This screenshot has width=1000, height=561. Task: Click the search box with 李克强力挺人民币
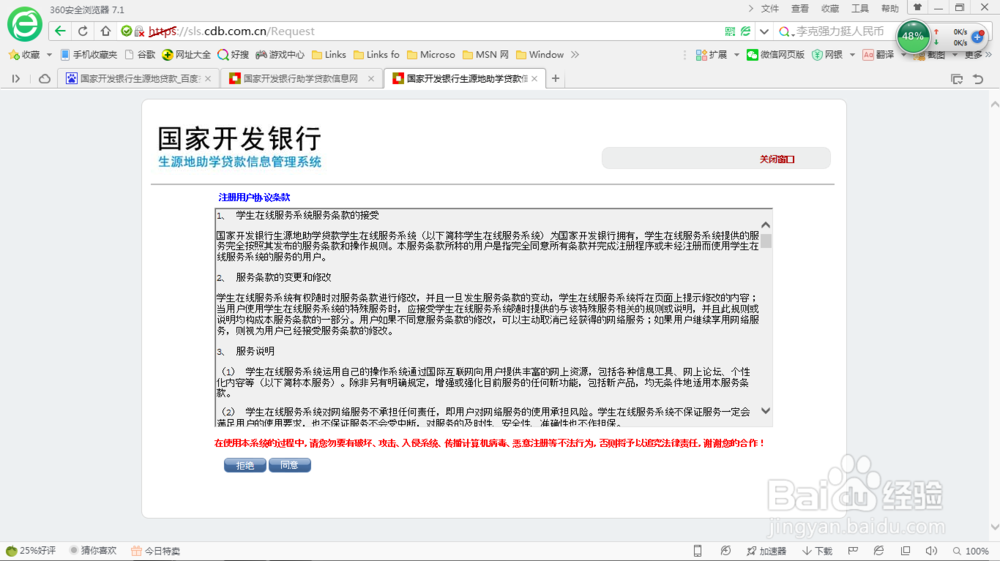841,31
